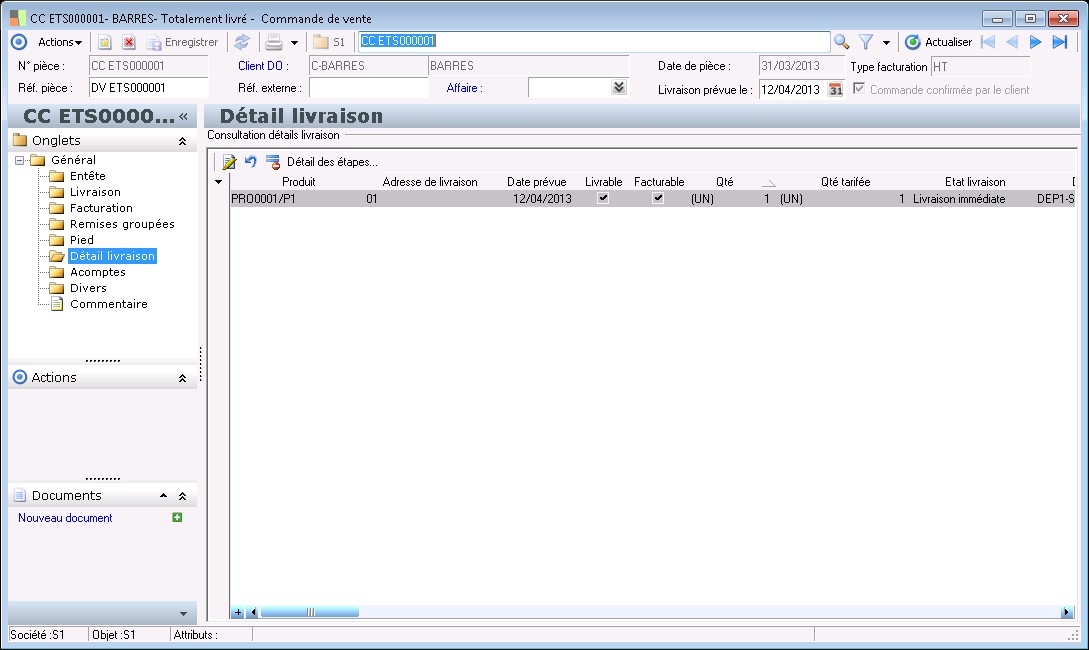Click the horizontal scrollbar thumb
Image resolution: width=1089 pixels, height=650 pixels.
point(310,612)
